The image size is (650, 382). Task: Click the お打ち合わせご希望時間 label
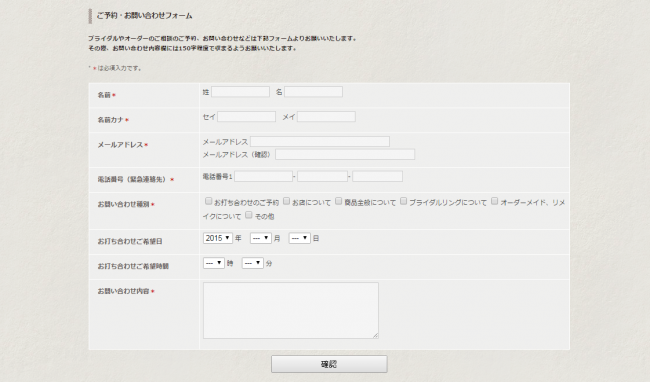133,266
